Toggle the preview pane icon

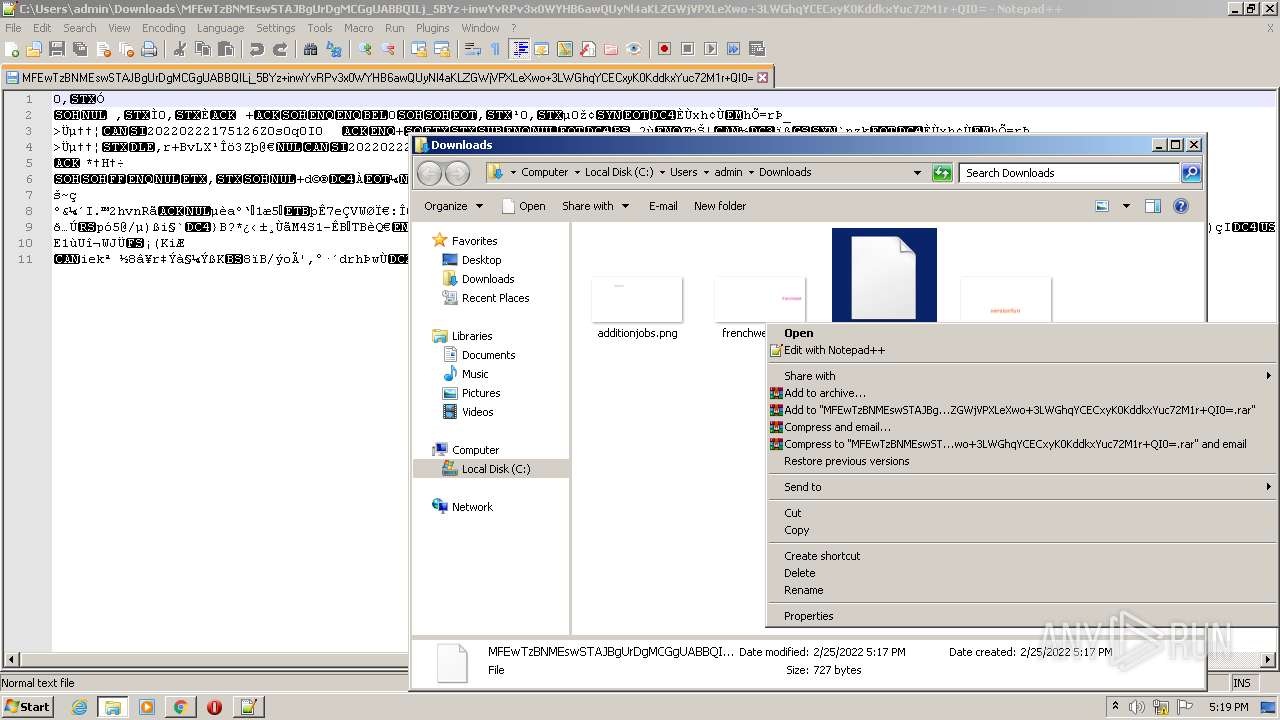point(1153,206)
